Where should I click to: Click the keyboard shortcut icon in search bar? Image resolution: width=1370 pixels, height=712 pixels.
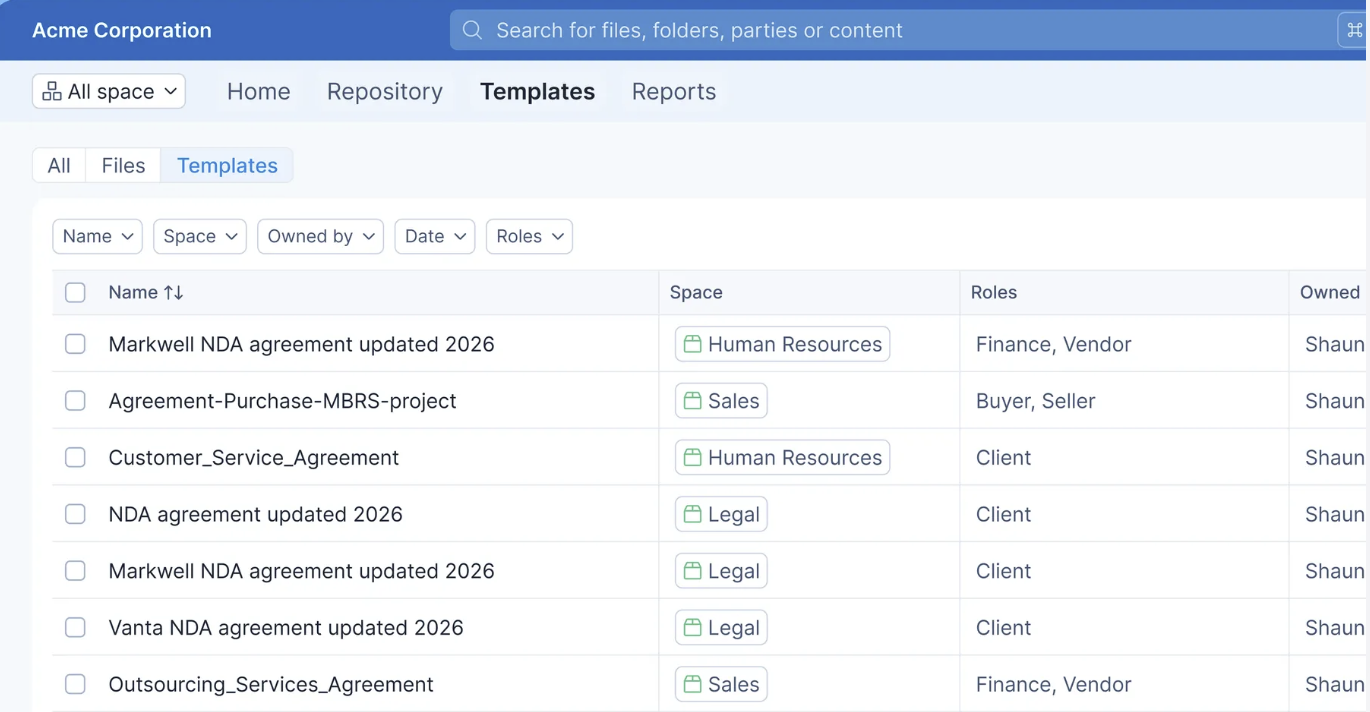coord(1355,30)
